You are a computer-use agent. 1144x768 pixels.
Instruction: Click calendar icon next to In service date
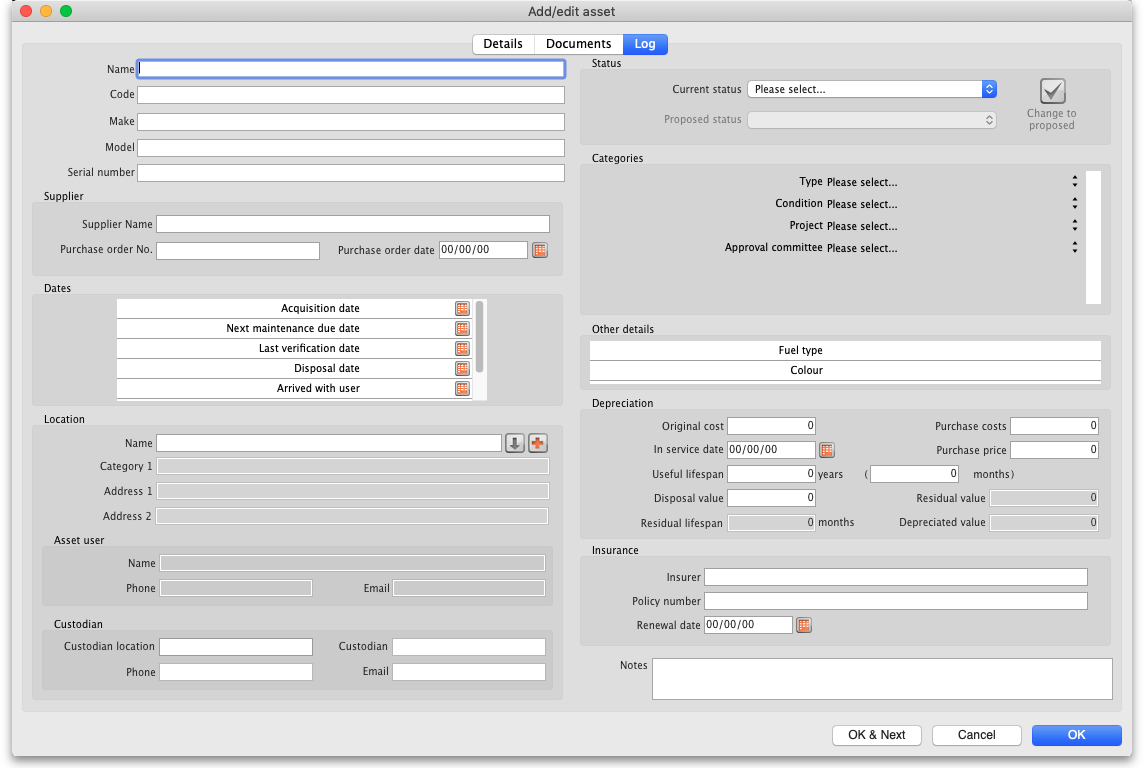tap(827, 450)
